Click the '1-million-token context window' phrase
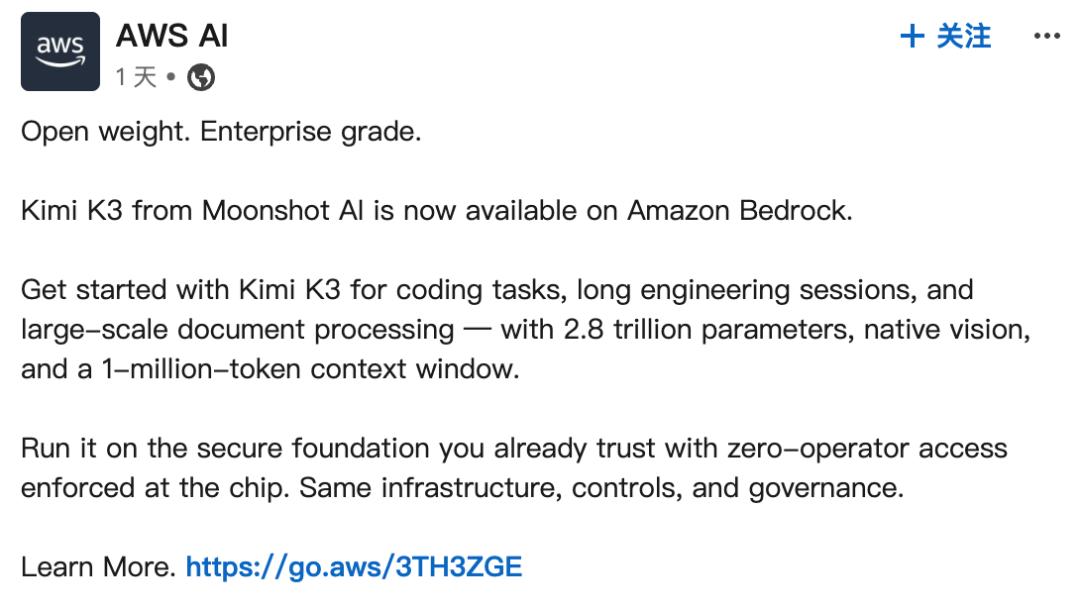 [310, 370]
